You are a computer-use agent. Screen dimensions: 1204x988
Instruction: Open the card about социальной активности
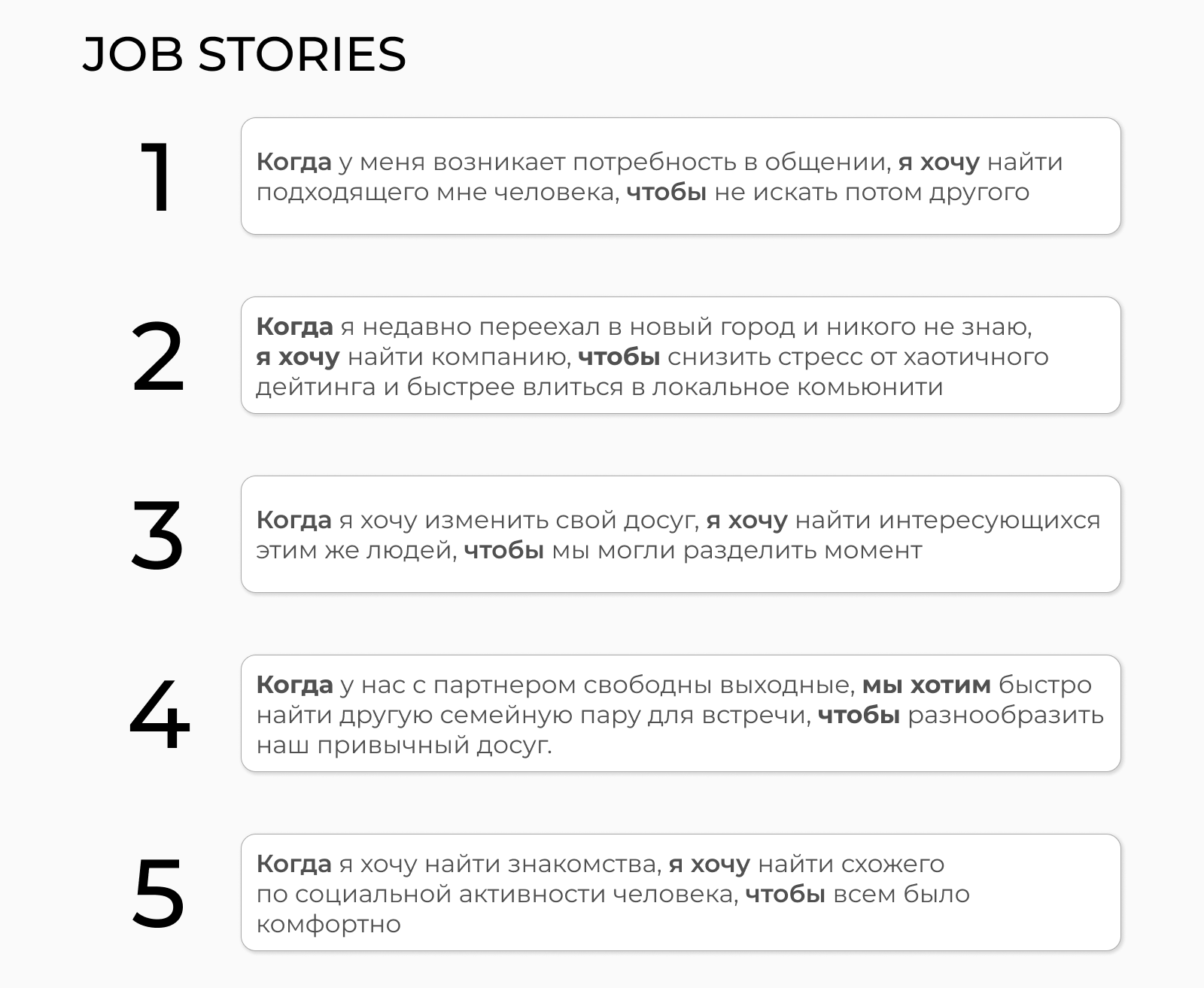click(681, 892)
